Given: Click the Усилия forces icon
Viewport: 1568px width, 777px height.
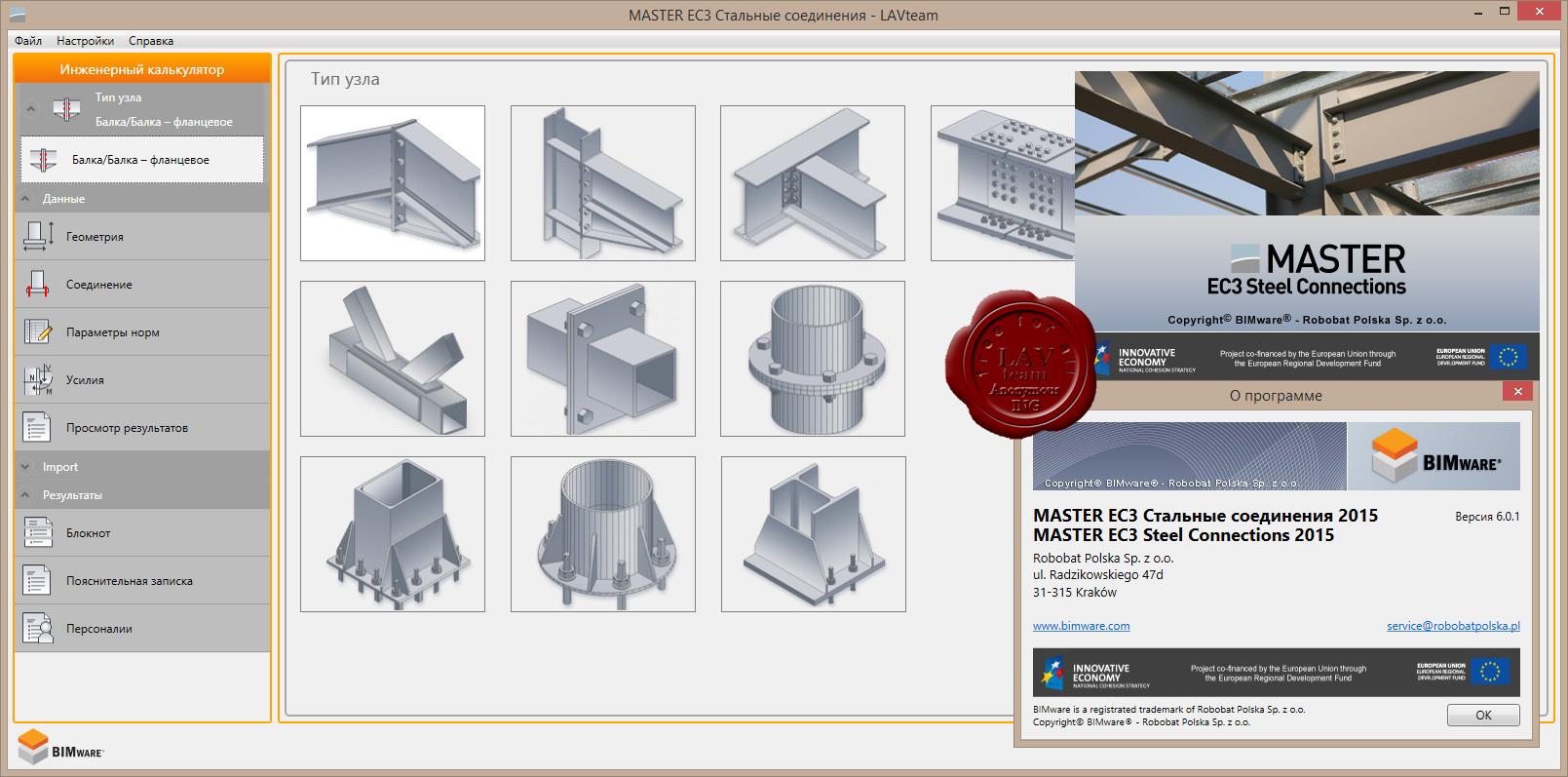Looking at the screenshot, I should 38,379.
